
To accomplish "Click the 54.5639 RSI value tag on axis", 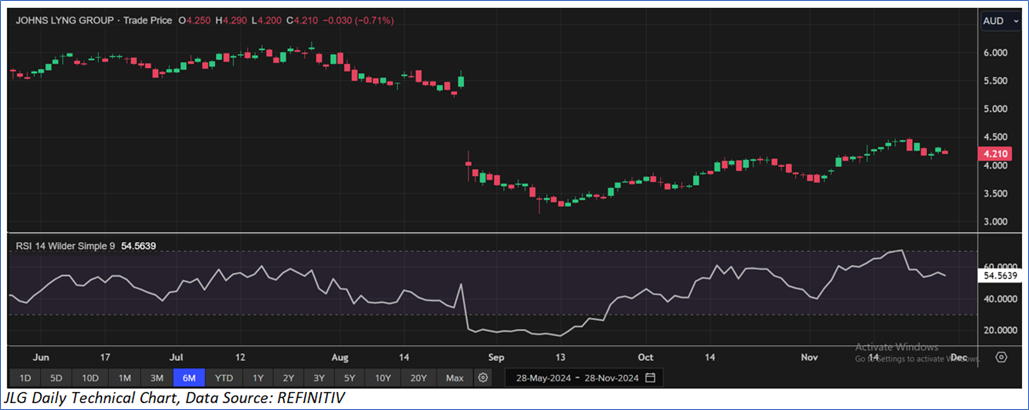I will [999, 276].
